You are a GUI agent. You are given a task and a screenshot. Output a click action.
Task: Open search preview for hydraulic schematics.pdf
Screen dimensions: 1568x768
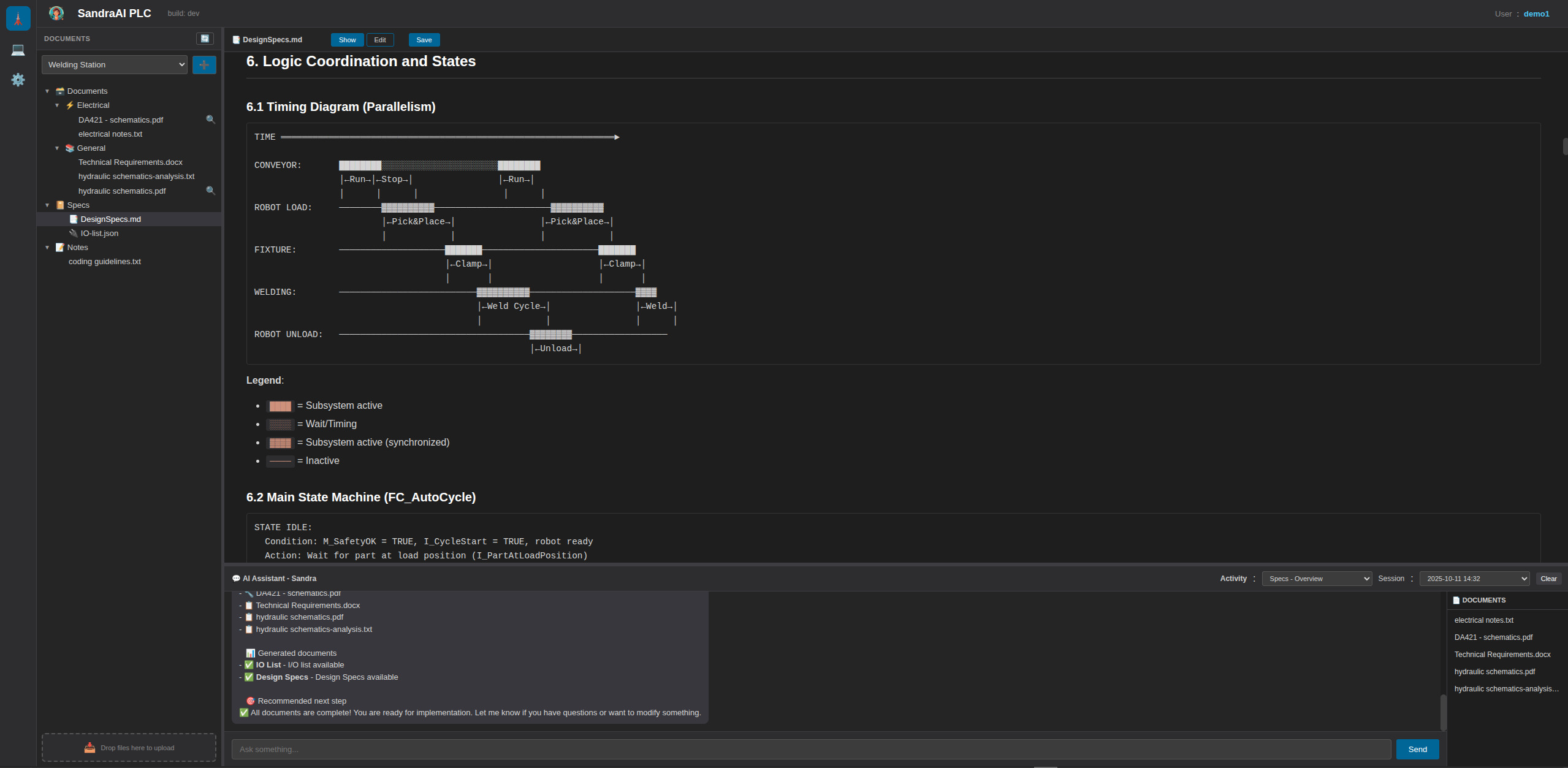pyautogui.click(x=211, y=191)
